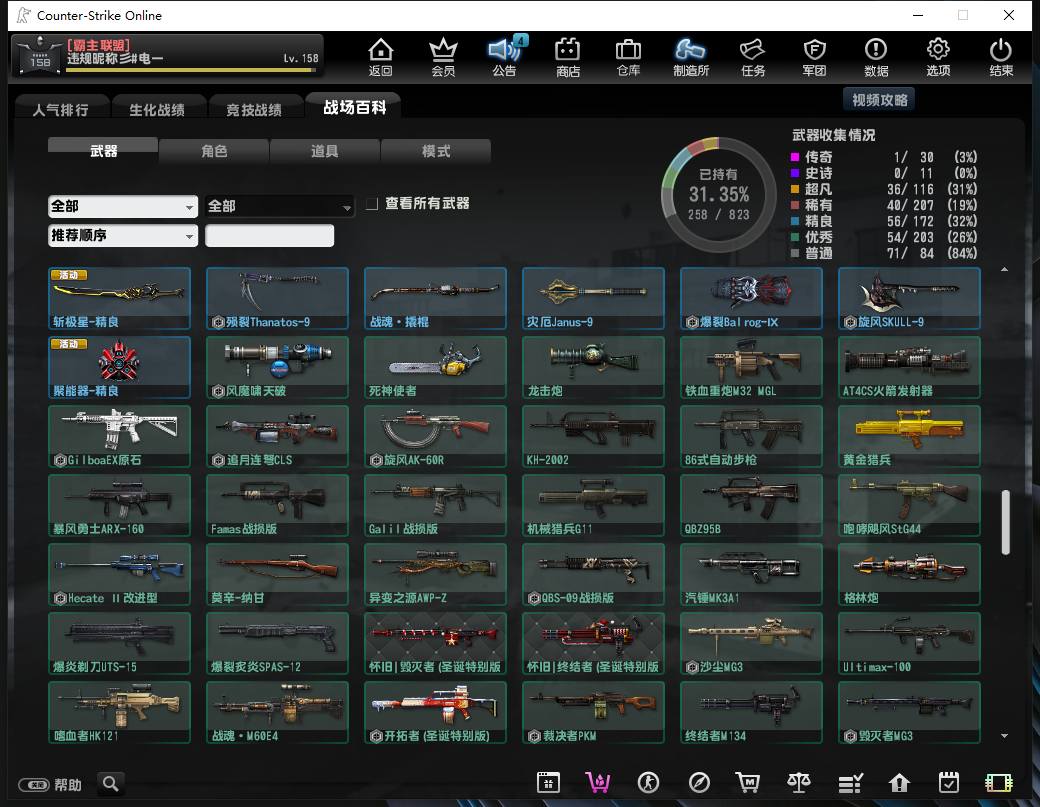The image size is (1040, 807).
Task: Select the 黄金猎兵 weapon card
Action: pos(909,436)
